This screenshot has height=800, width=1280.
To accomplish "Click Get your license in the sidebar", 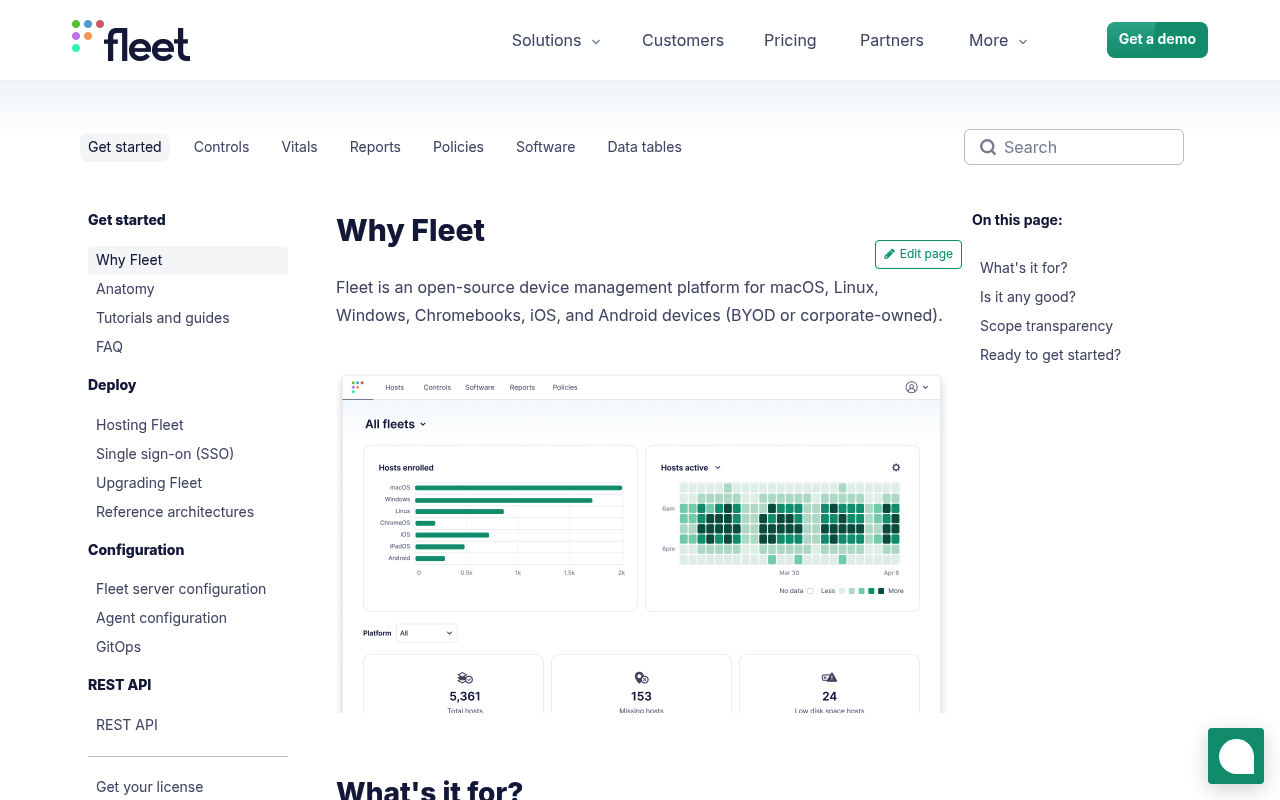I will 149,787.
